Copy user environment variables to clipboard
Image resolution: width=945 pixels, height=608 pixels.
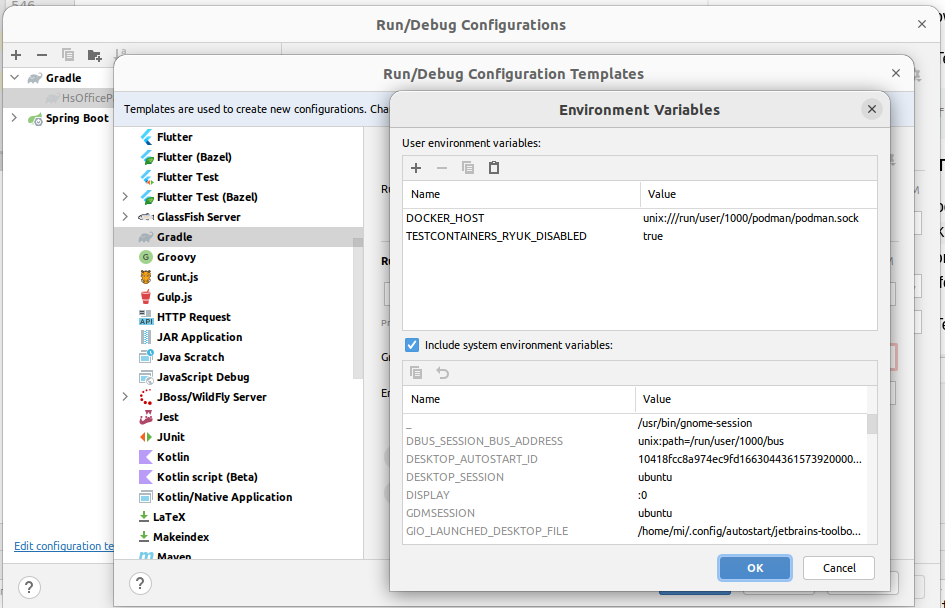(468, 168)
